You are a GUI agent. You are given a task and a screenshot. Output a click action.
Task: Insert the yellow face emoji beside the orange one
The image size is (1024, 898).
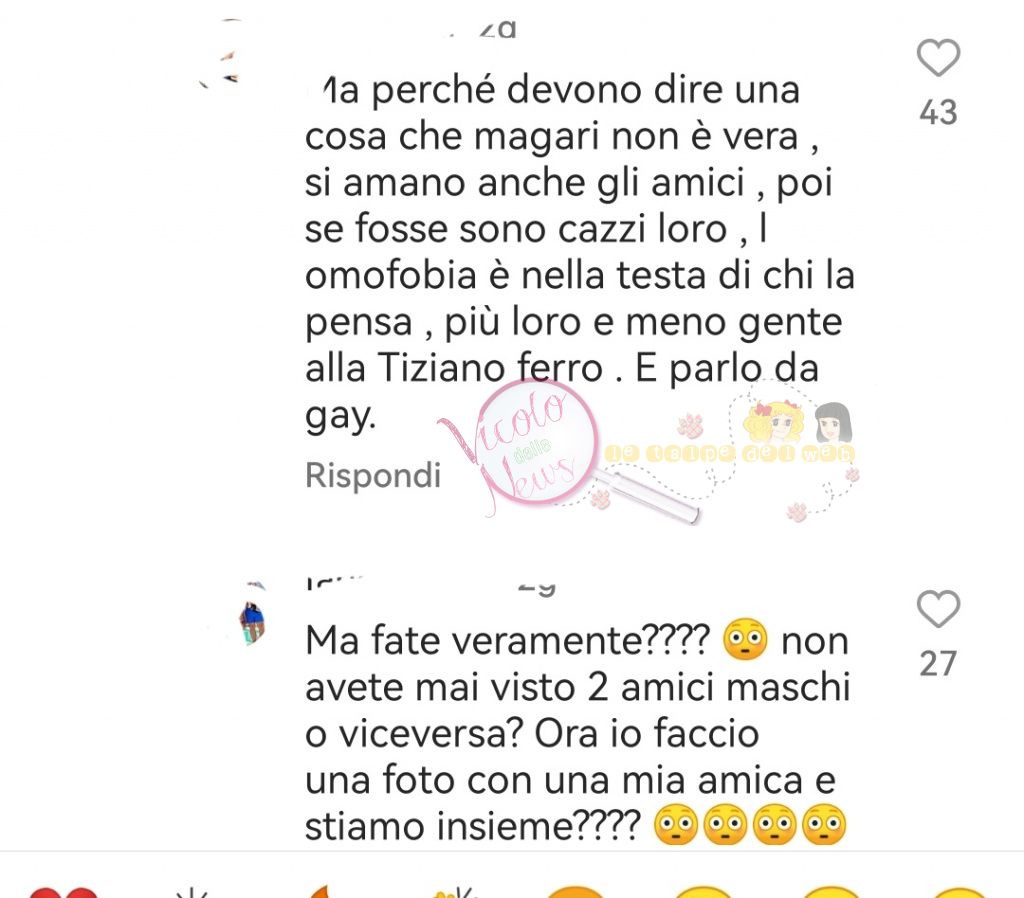click(x=703, y=892)
